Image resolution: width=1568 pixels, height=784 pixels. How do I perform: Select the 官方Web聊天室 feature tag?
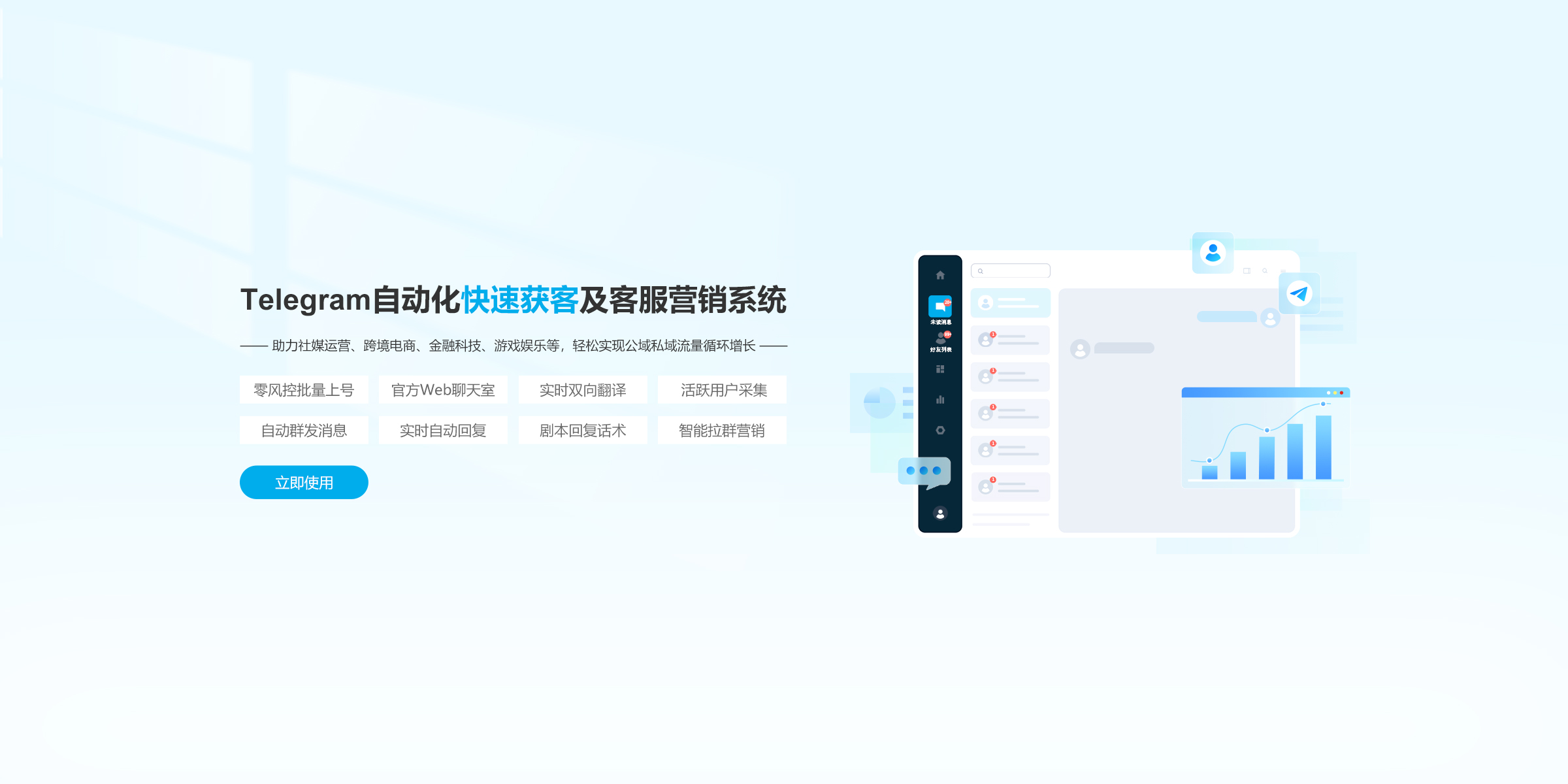click(x=443, y=390)
